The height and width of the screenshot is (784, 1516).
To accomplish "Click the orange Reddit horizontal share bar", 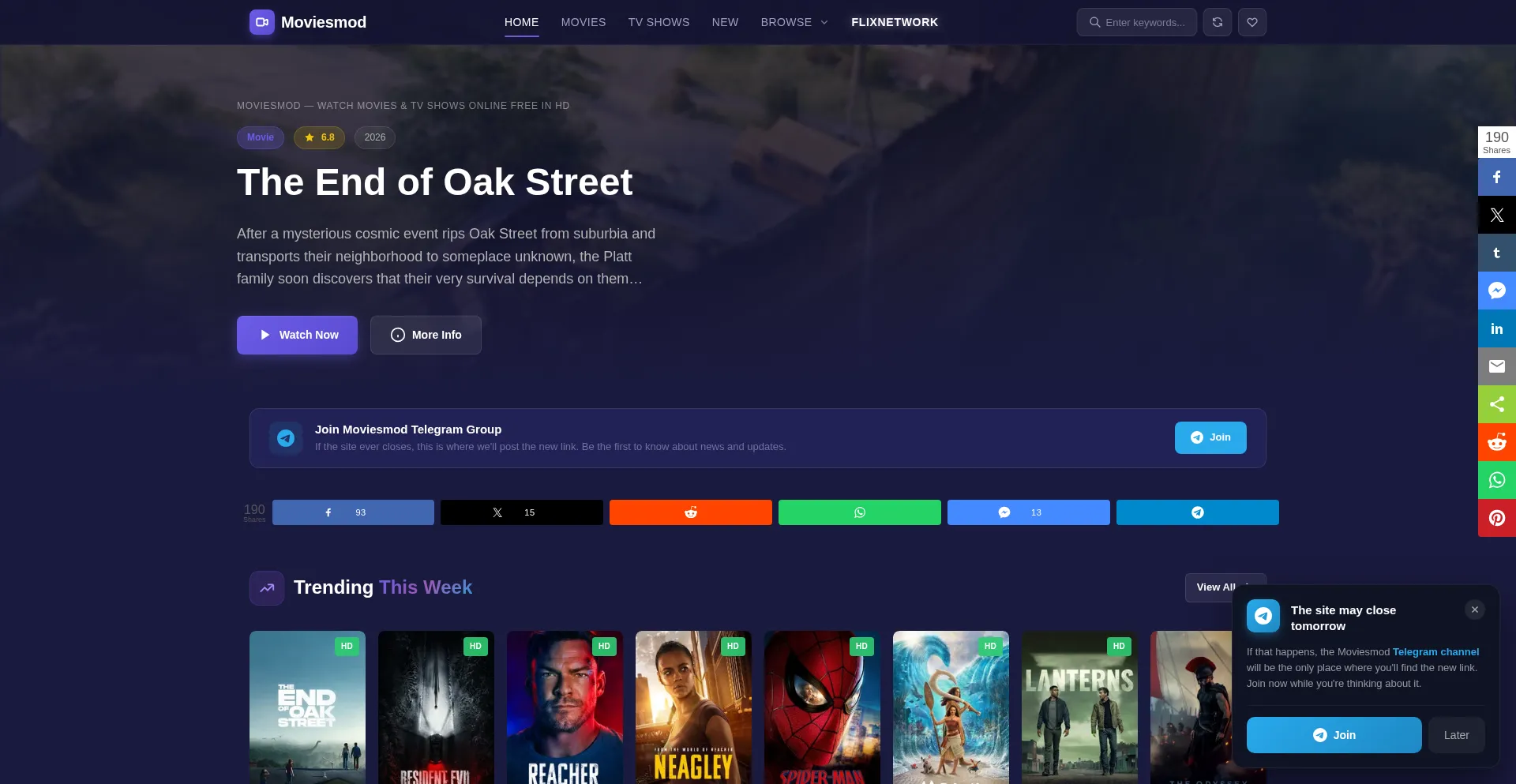I will 691,512.
